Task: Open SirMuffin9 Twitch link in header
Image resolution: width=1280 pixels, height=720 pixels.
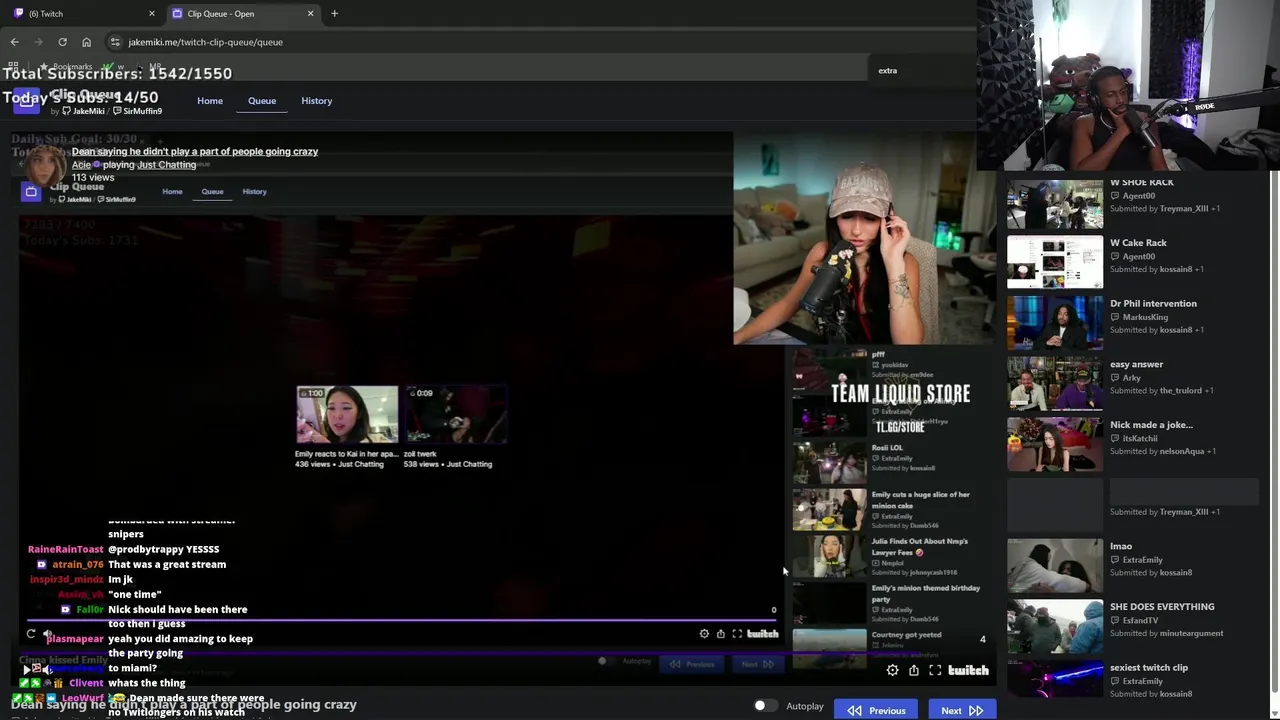Action: click(x=137, y=111)
